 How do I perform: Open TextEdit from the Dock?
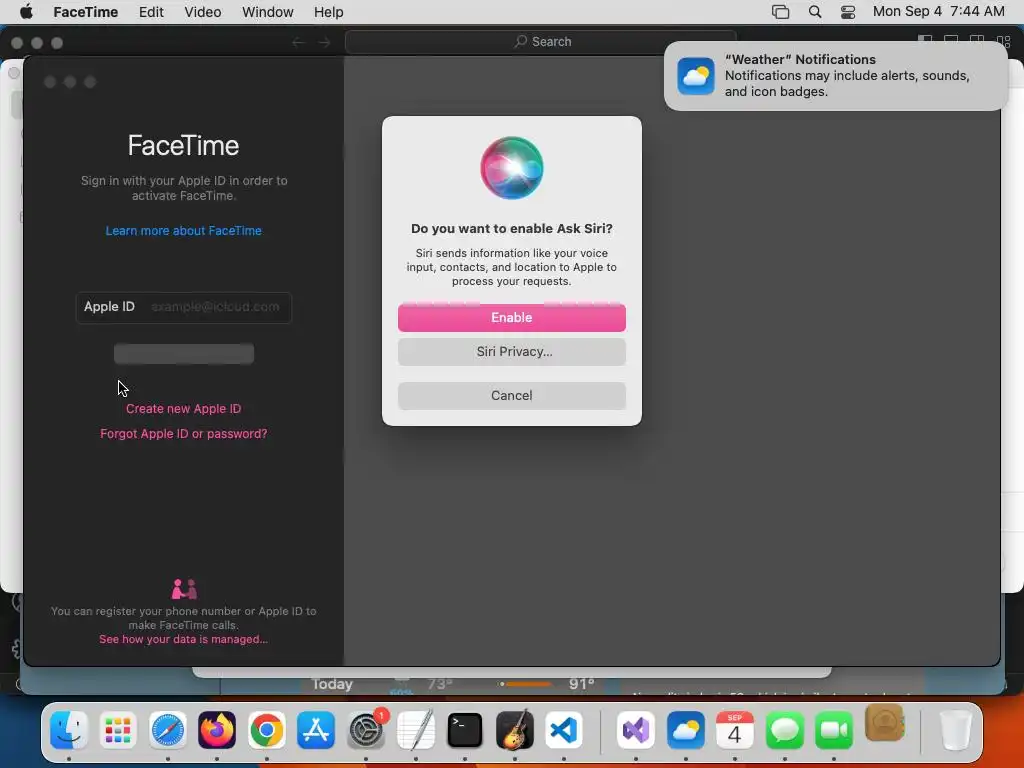click(x=415, y=730)
